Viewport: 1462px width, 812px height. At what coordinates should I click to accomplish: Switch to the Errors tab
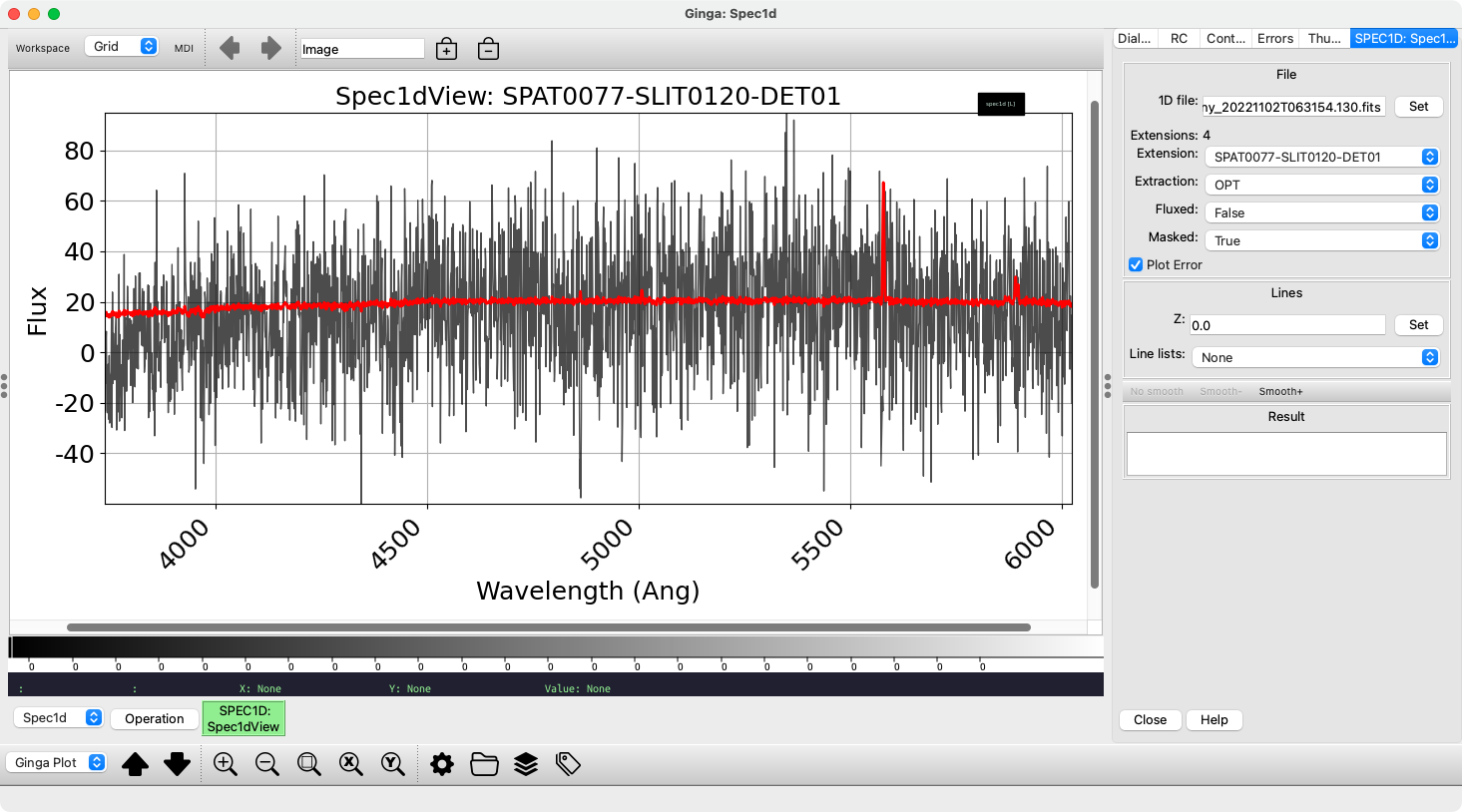click(x=1275, y=38)
